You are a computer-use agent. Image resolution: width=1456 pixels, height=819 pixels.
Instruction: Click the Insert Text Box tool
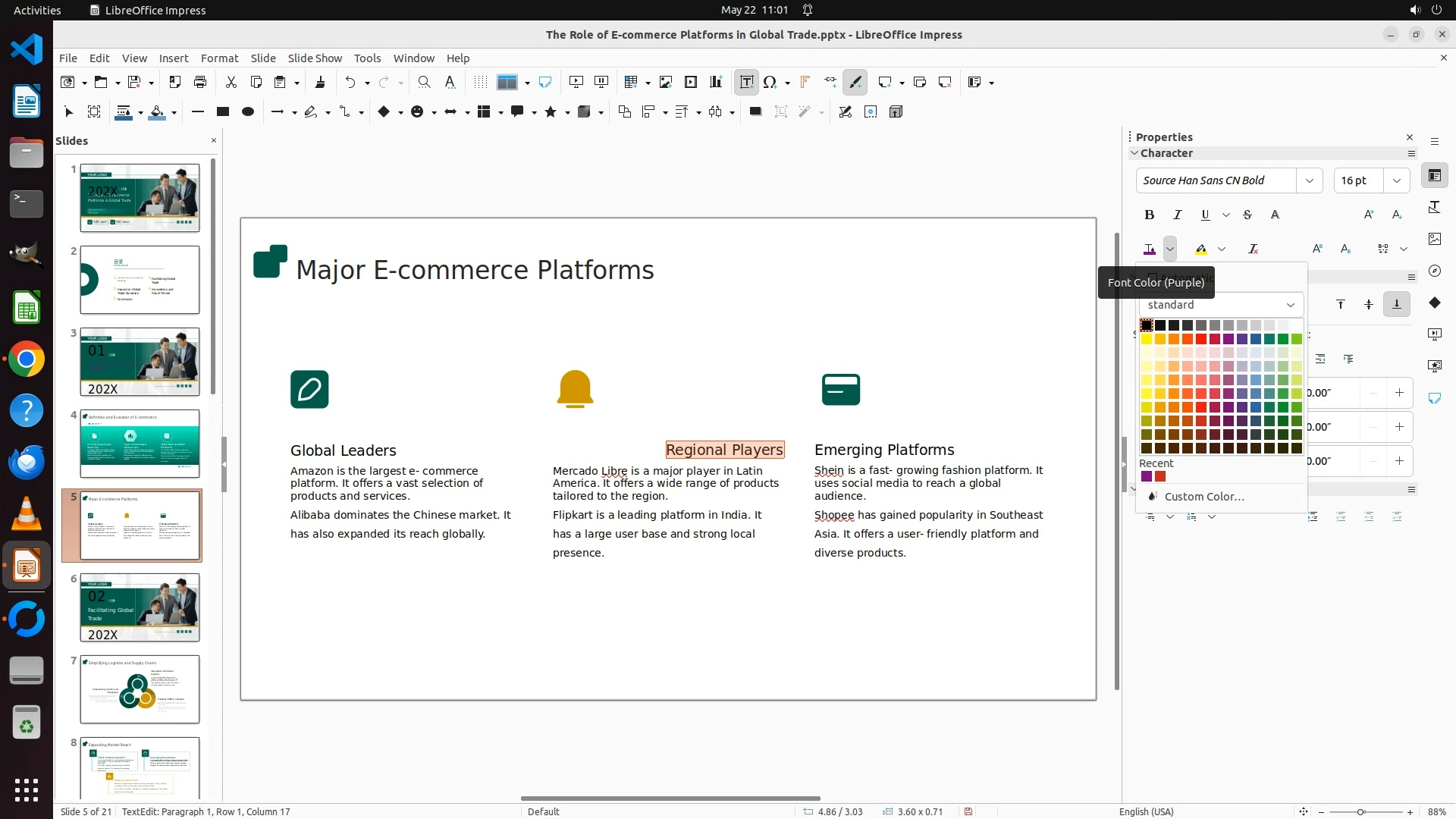pyautogui.click(x=746, y=82)
